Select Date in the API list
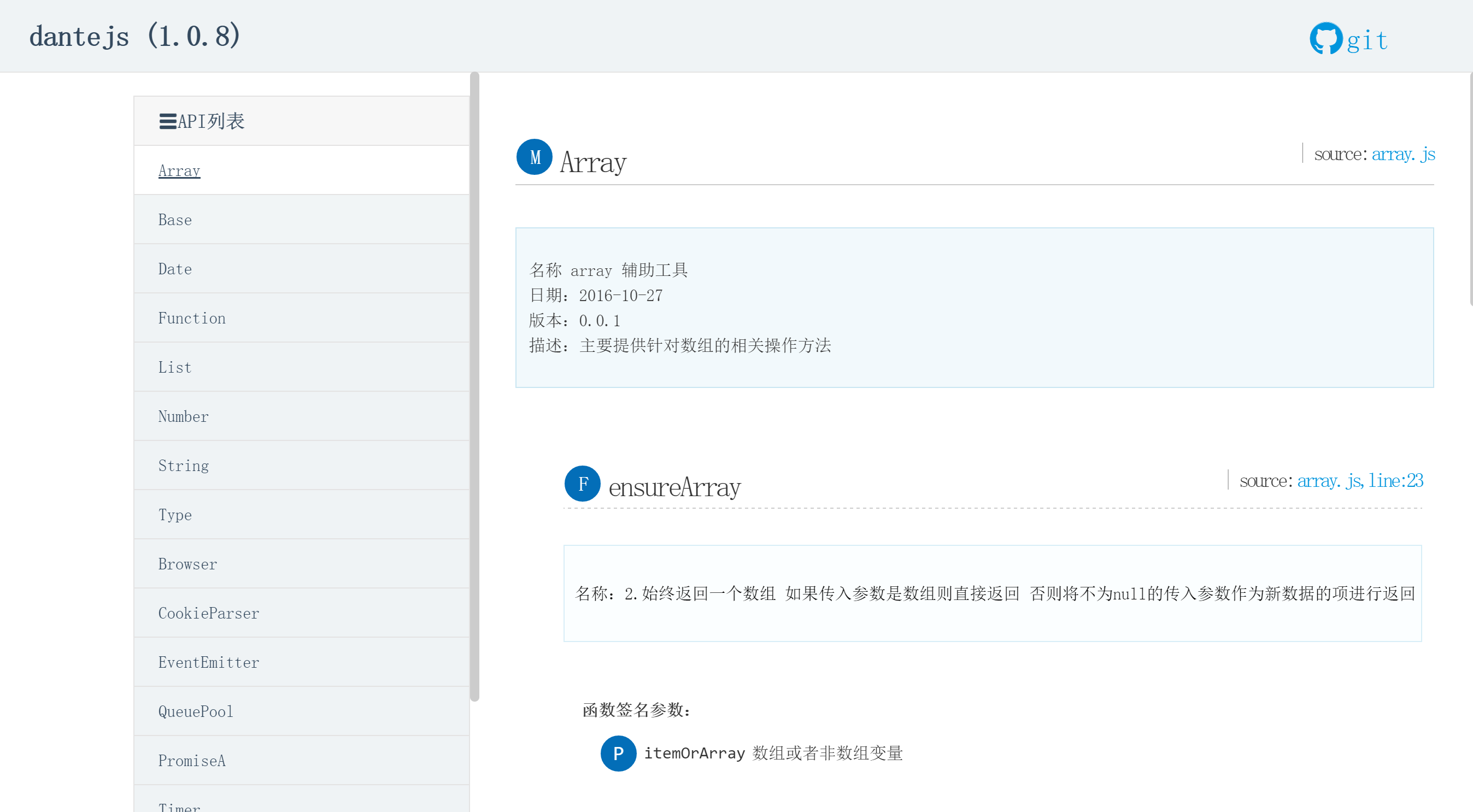This screenshot has height=812, width=1473. 301,269
